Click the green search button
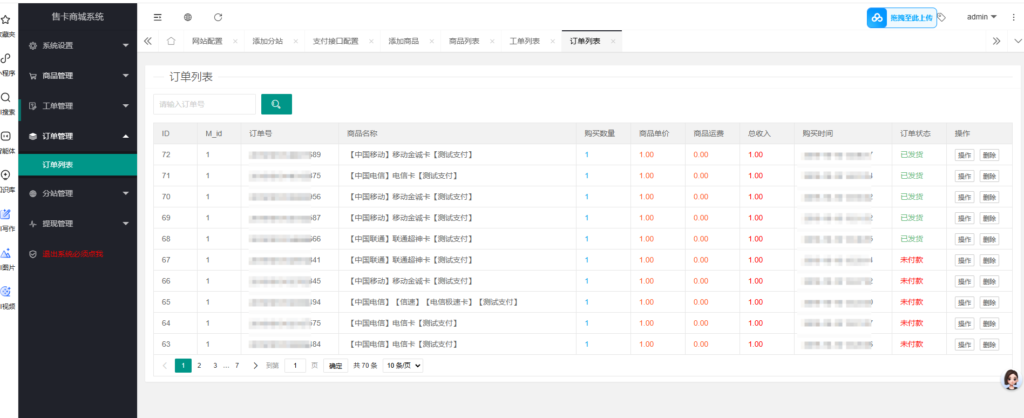1024x418 pixels. 276,104
